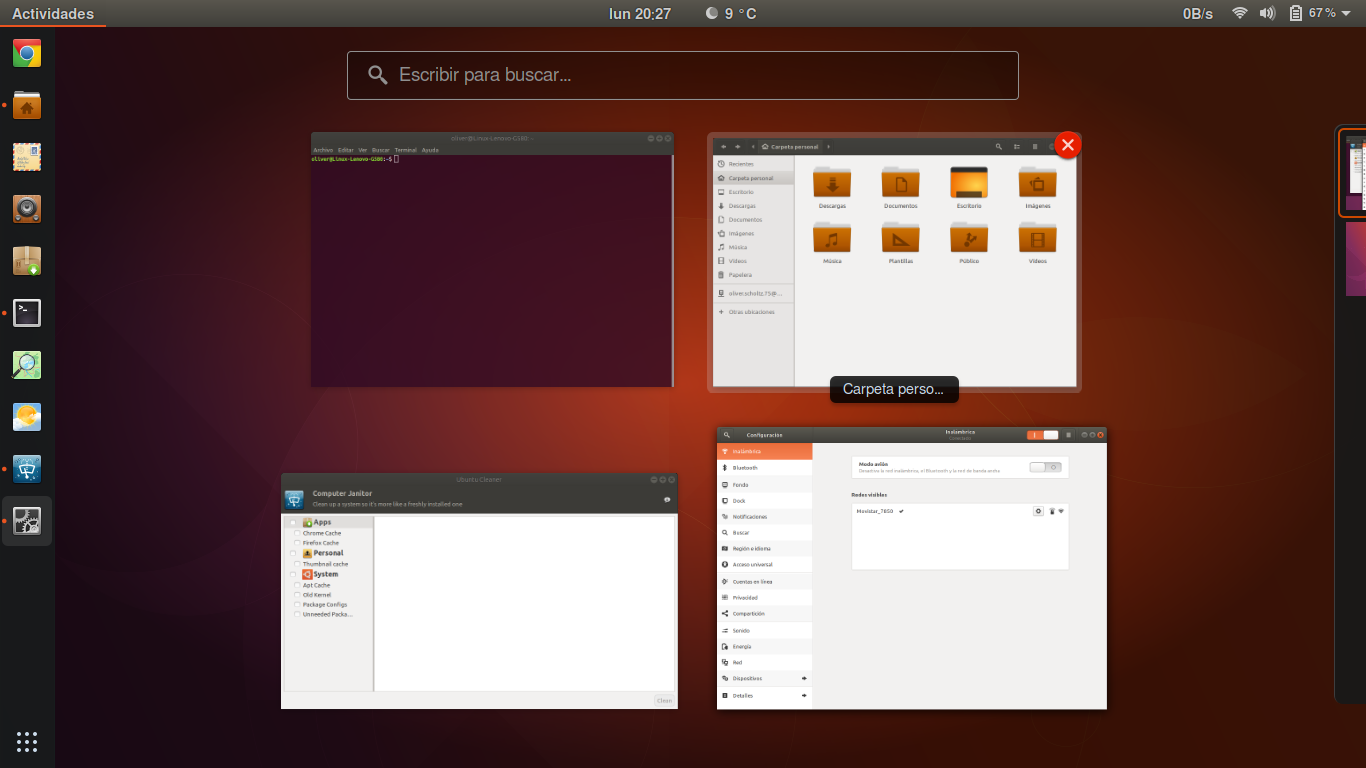Open the clock lun 20:27 in top bar

[640, 13]
